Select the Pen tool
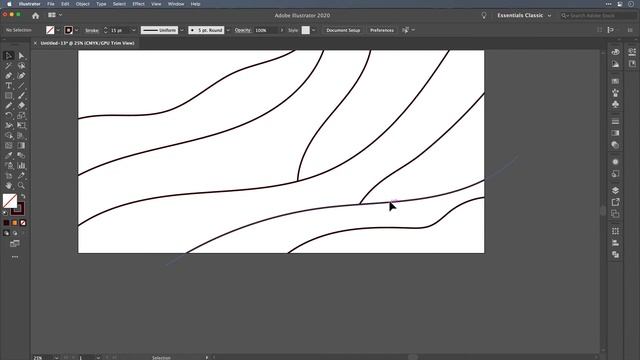Screen dimensions: 640x360 (9, 76)
